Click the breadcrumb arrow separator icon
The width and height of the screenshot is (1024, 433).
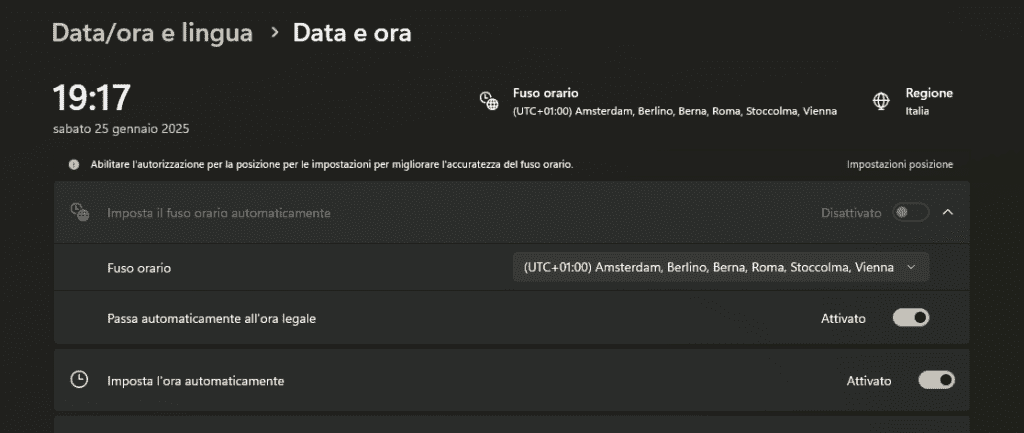point(273,34)
